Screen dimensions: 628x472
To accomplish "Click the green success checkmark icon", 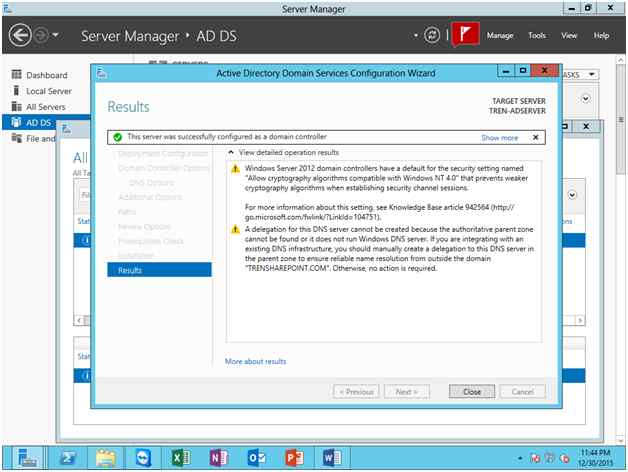I will coord(117,137).
